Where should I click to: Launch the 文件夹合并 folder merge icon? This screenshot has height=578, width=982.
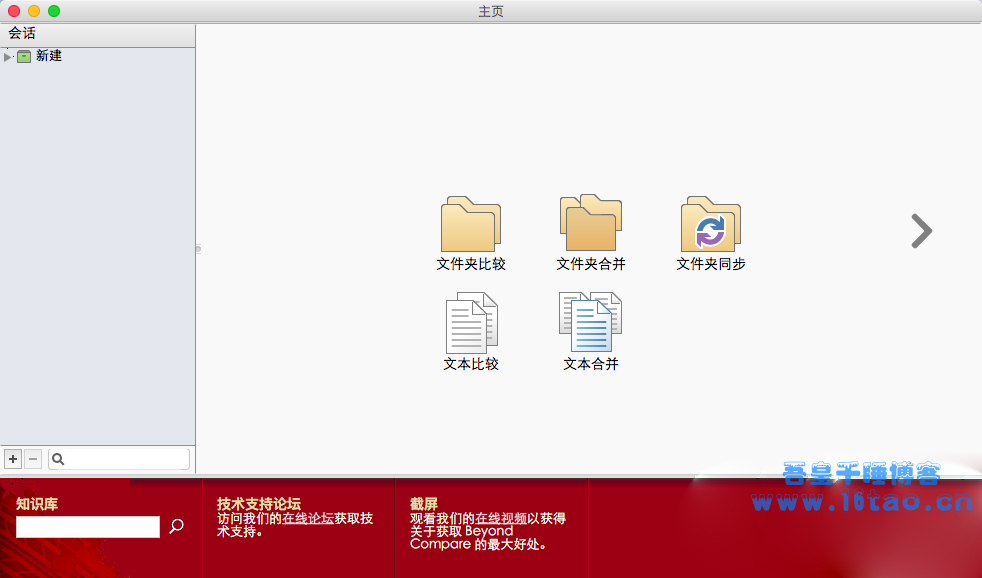click(x=591, y=224)
